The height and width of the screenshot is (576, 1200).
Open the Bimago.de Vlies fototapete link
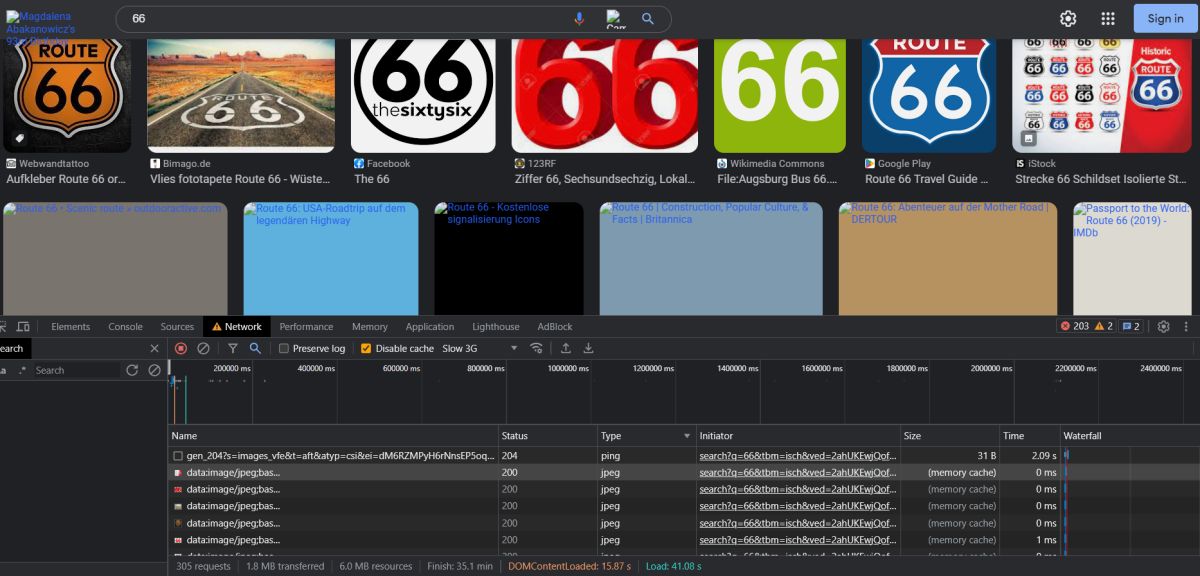238,179
